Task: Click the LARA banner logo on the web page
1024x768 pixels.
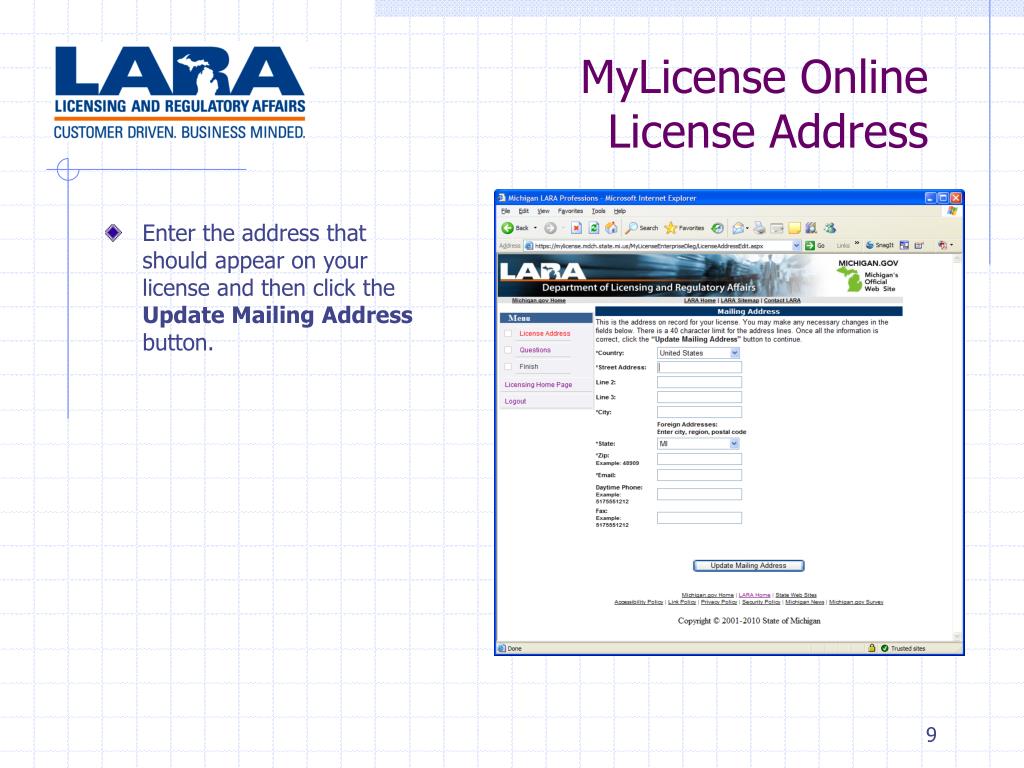Action: pos(542,270)
